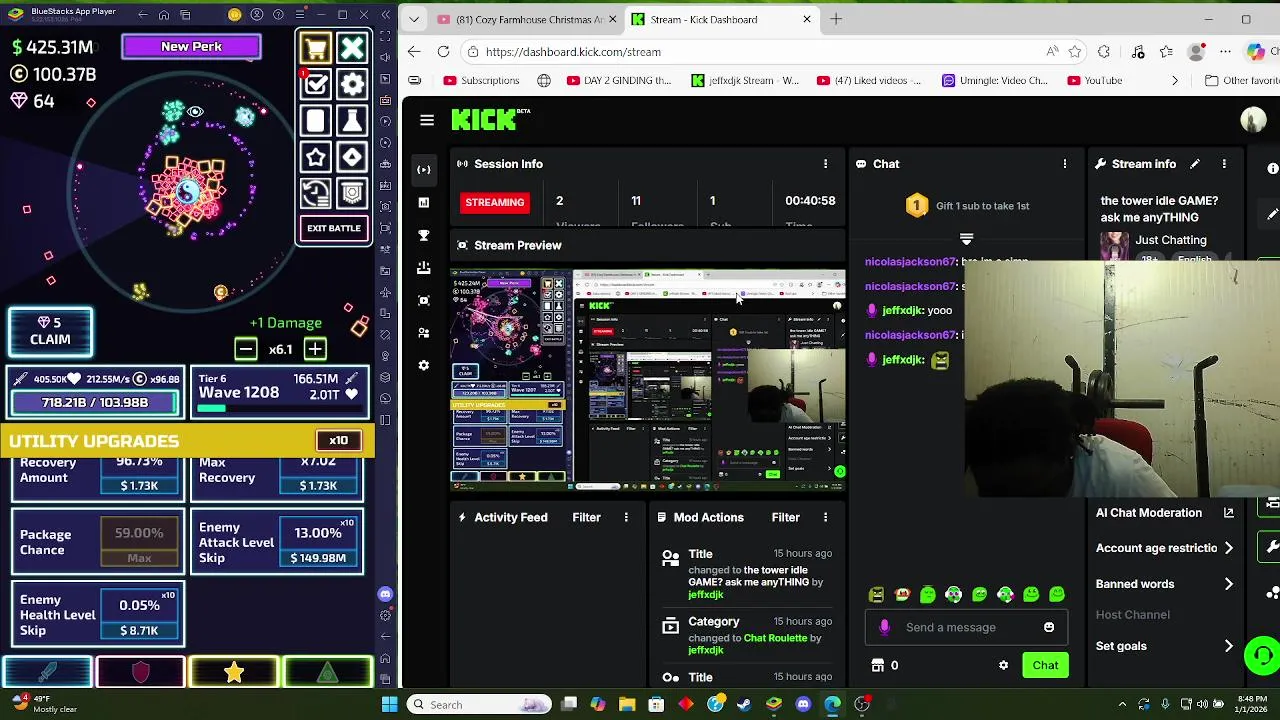Buy Enemy Health Level Skip for $8.71K

[x=139, y=631]
